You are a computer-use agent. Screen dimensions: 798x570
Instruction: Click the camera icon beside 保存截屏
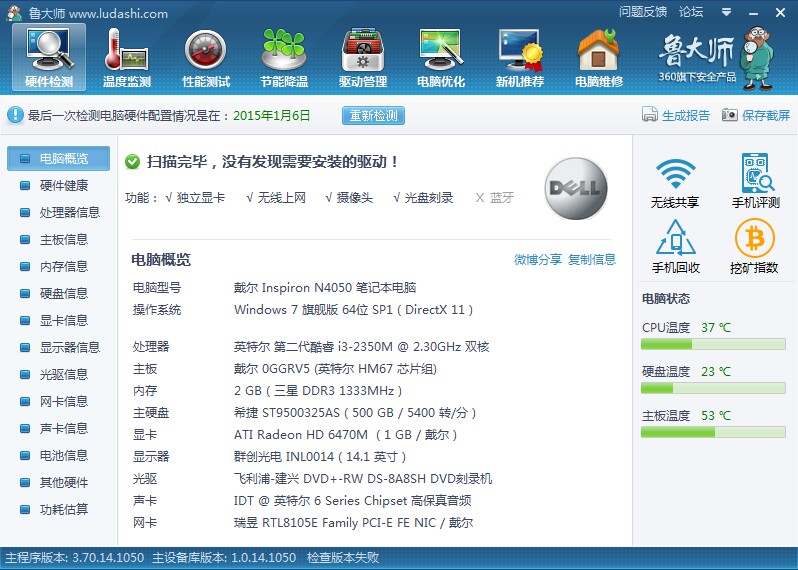pyautogui.click(x=729, y=115)
